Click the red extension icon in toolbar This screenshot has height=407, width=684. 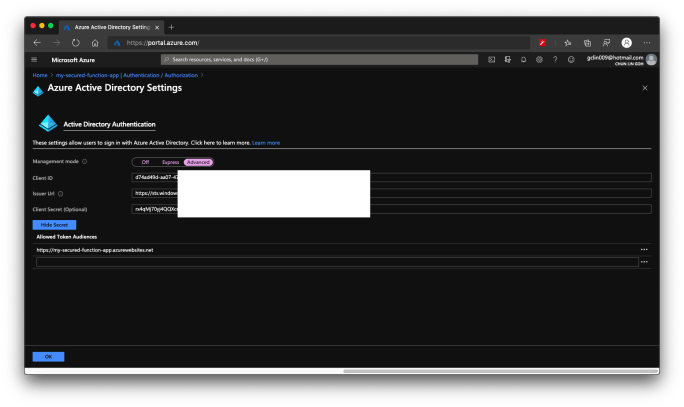(x=542, y=43)
